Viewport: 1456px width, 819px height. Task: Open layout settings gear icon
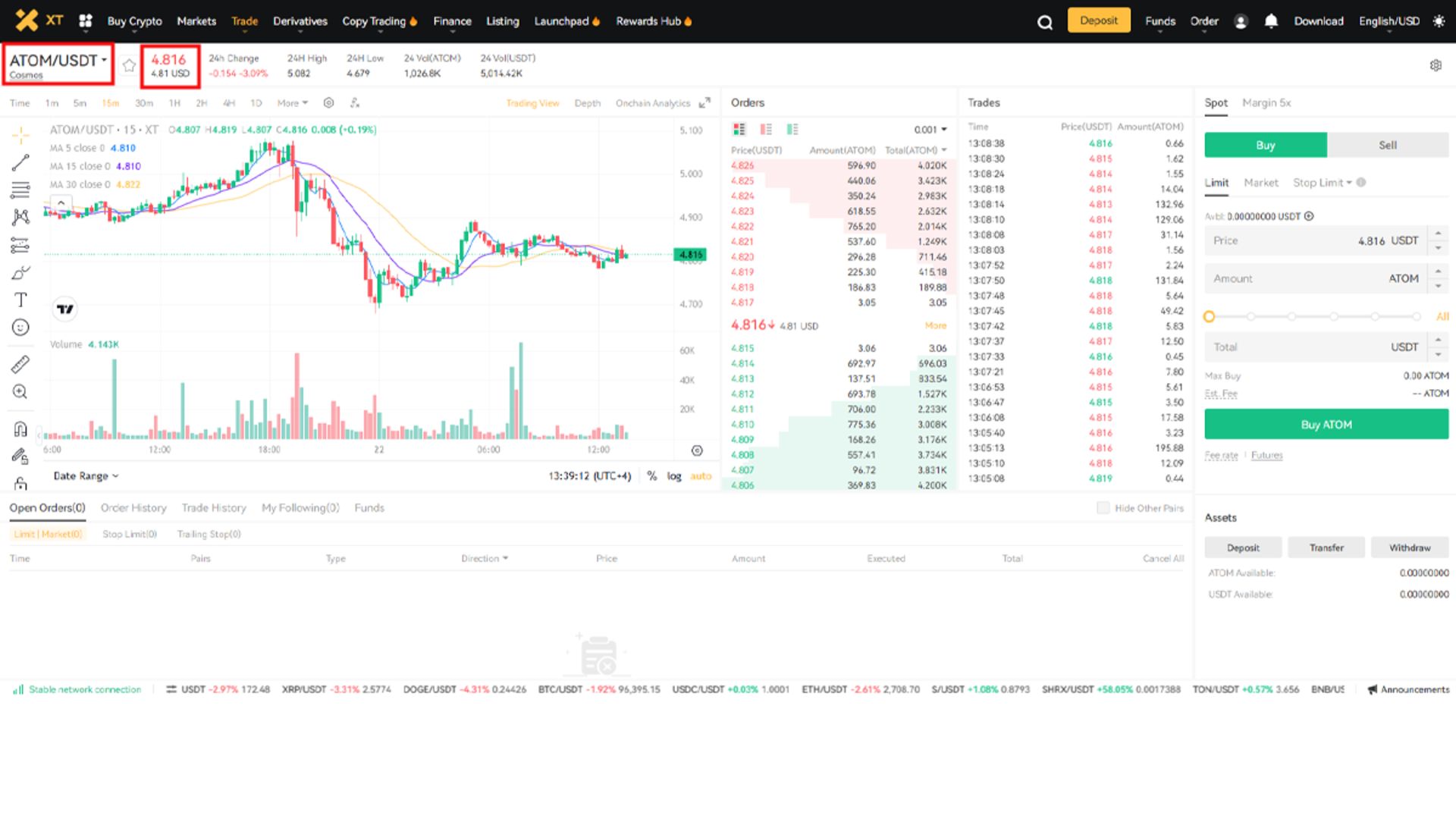point(1436,65)
